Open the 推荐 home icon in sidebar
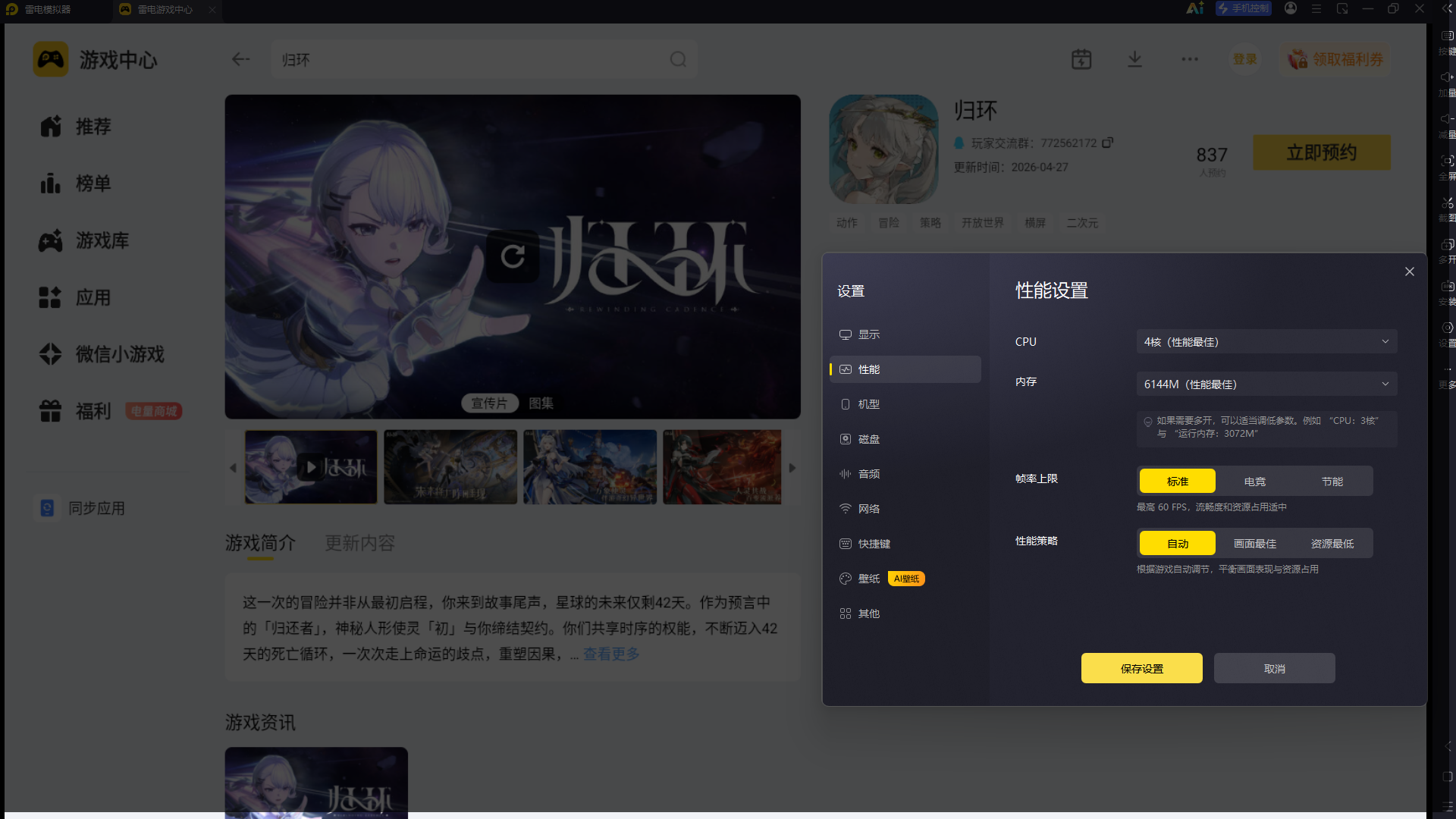The width and height of the screenshot is (1456, 819). [x=51, y=126]
